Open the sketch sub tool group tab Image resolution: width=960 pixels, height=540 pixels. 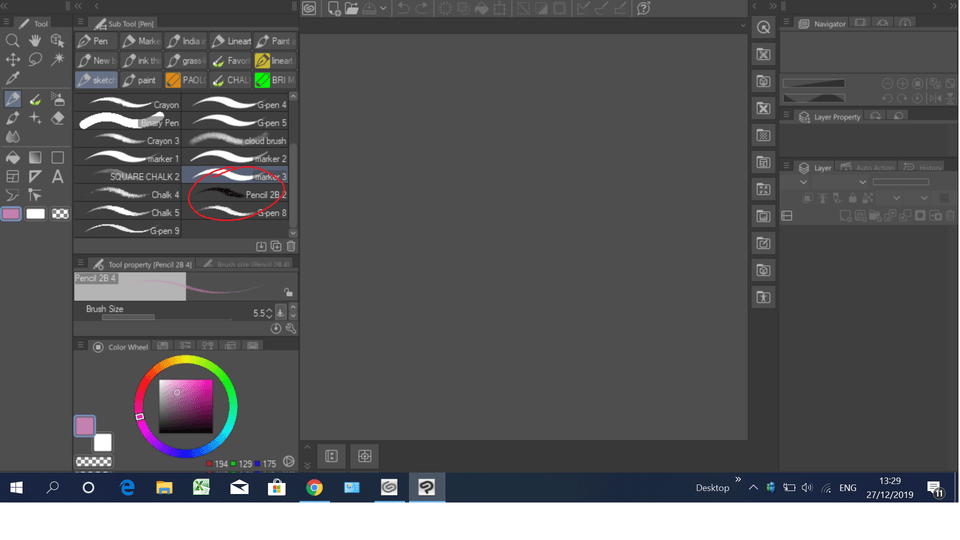tap(97, 80)
